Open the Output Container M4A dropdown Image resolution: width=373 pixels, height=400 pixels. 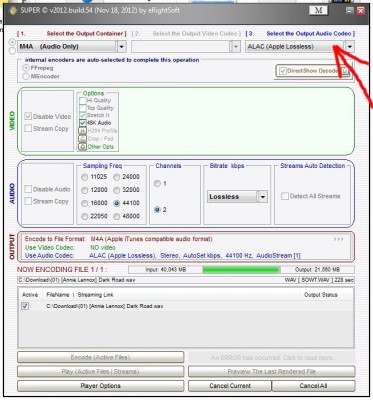click(x=121, y=47)
